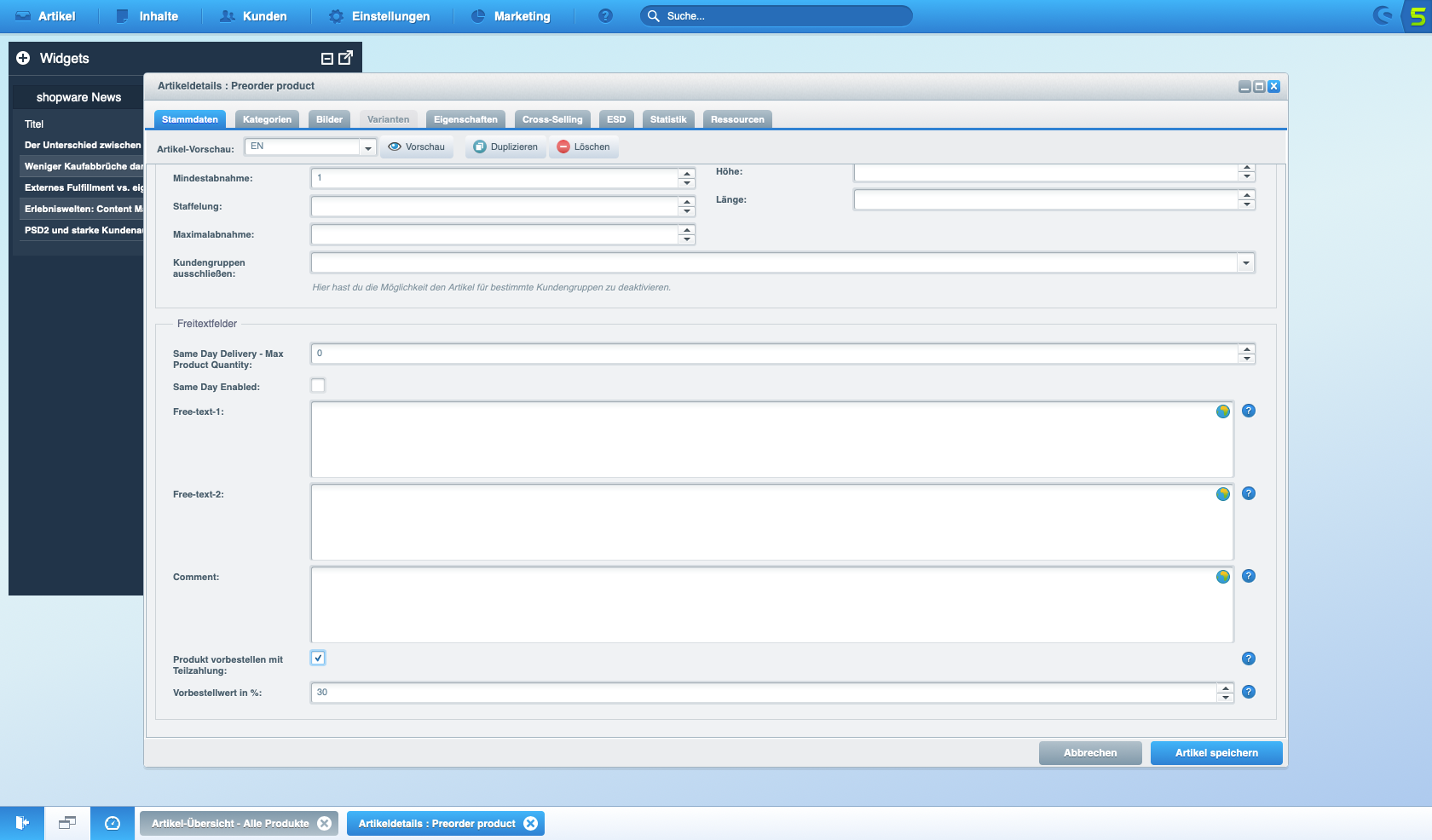This screenshot has height=840, width=1432.
Task: Minimize the Artikeldetails window
Action: (1245, 87)
